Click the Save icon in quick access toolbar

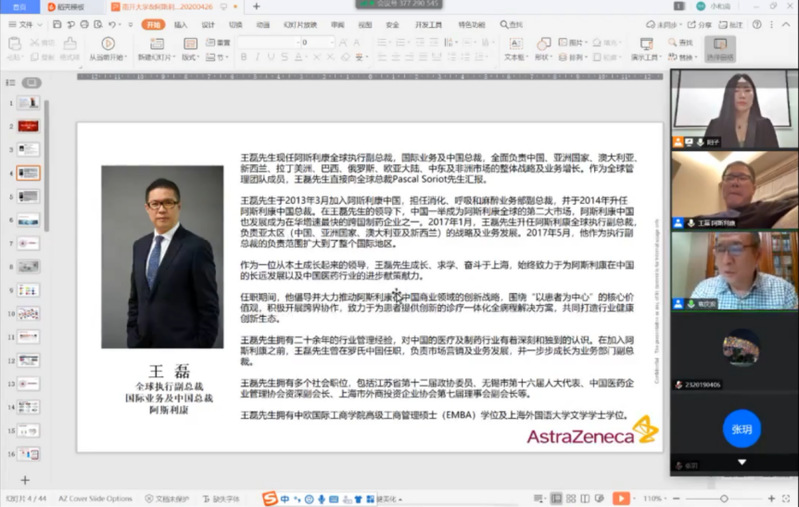click(57, 24)
